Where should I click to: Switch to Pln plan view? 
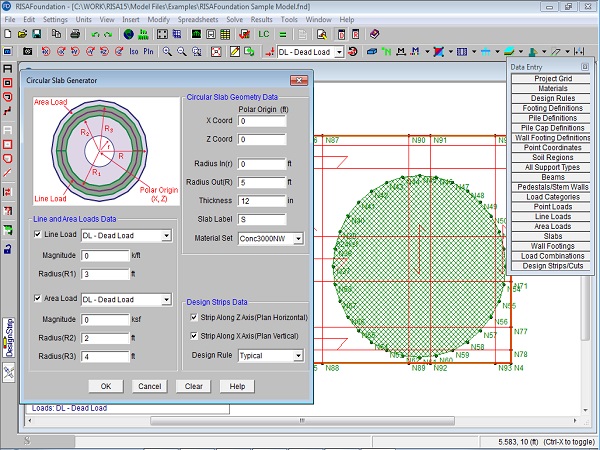(x=148, y=51)
